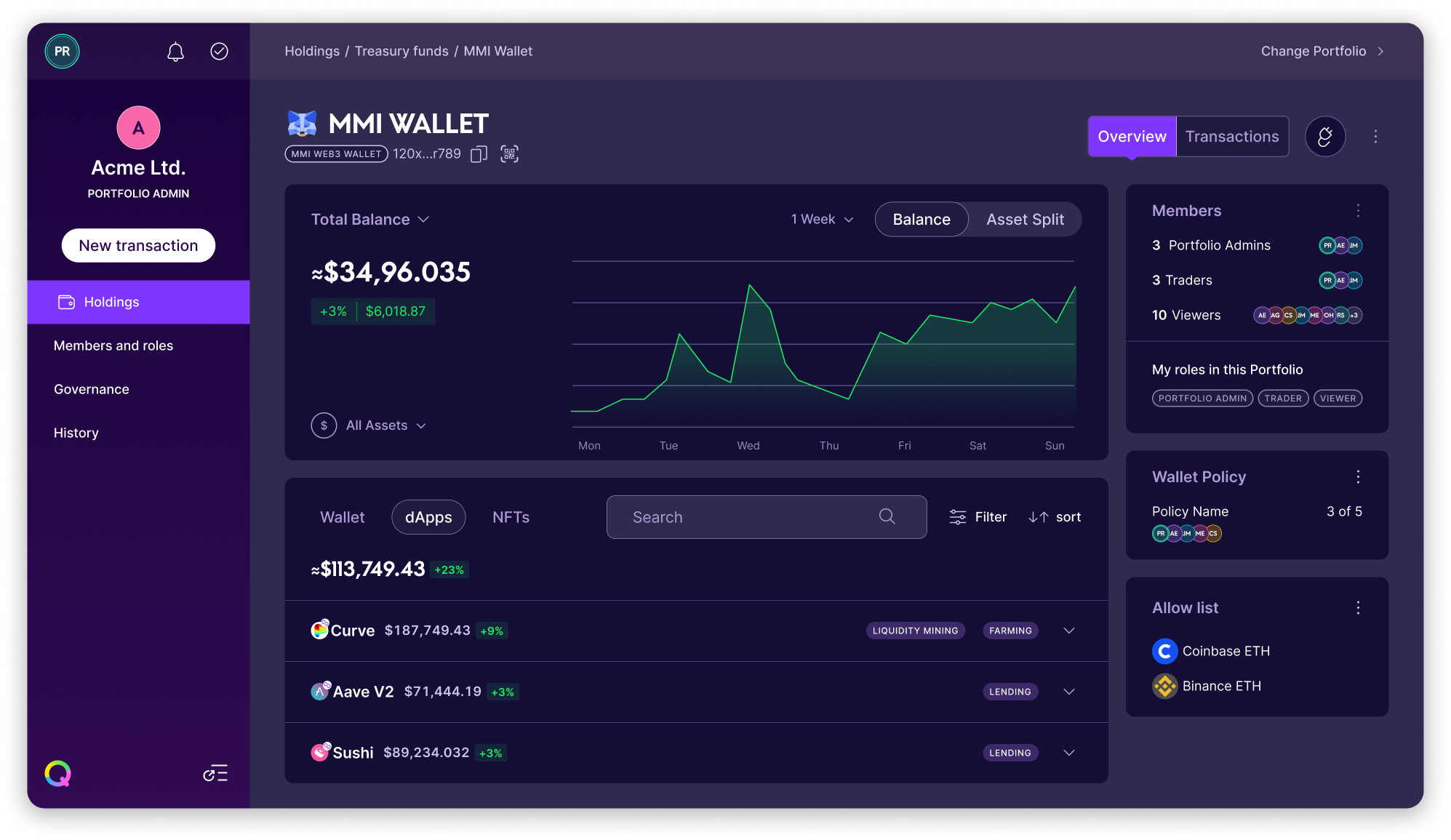Viewport: 1451px width, 840px height.
Task: Expand the Curve holding row
Action: point(1068,631)
